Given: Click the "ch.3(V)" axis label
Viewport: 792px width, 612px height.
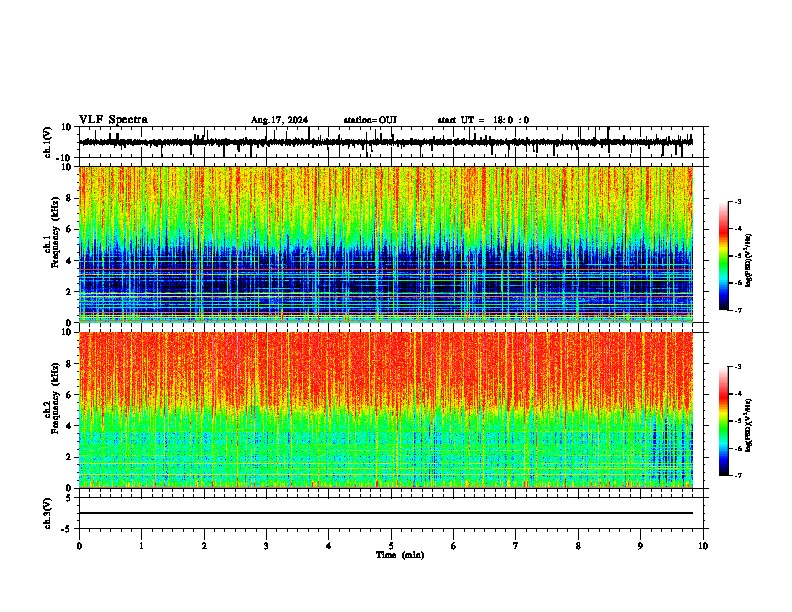Looking at the screenshot, I should pyautogui.click(x=48, y=513).
